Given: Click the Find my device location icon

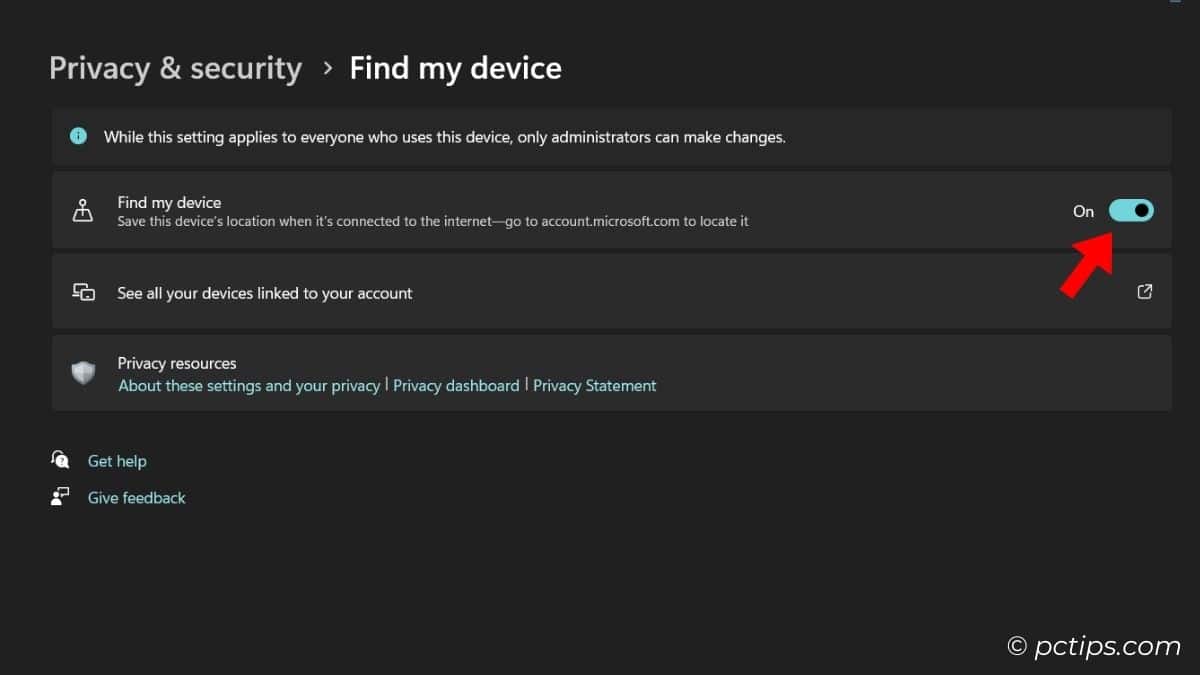Looking at the screenshot, I should [83, 210].
